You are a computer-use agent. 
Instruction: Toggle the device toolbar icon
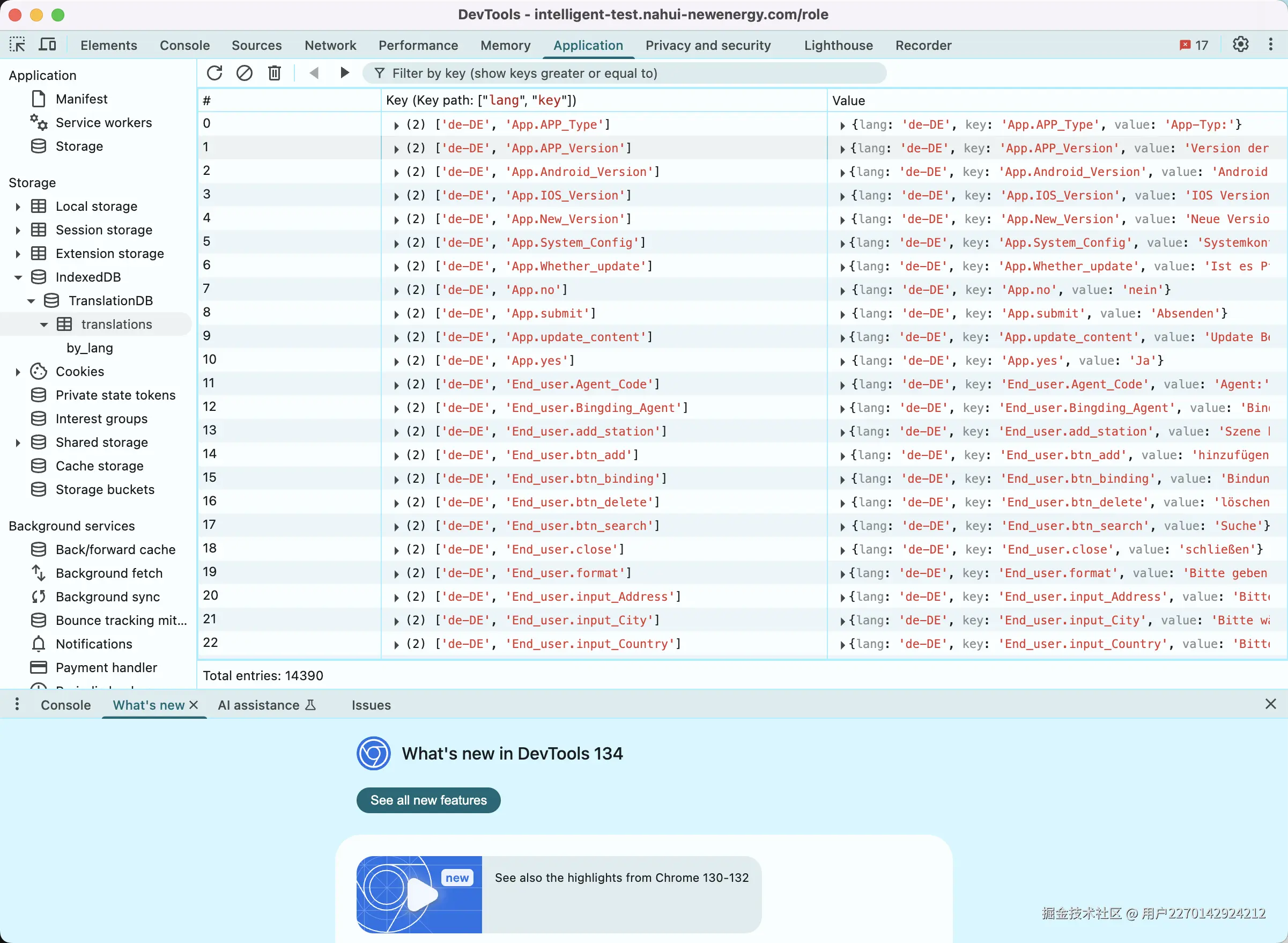pos(47,45)
